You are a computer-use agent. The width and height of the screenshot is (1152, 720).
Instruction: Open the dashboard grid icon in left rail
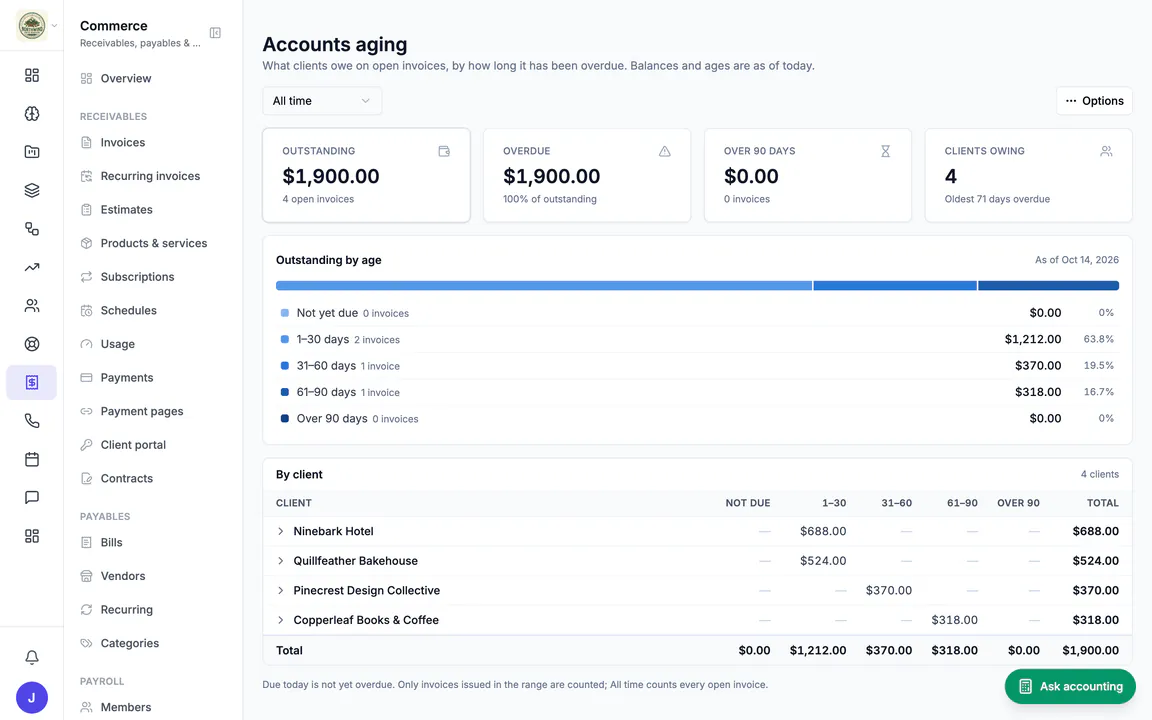click(x=32, y=76)
